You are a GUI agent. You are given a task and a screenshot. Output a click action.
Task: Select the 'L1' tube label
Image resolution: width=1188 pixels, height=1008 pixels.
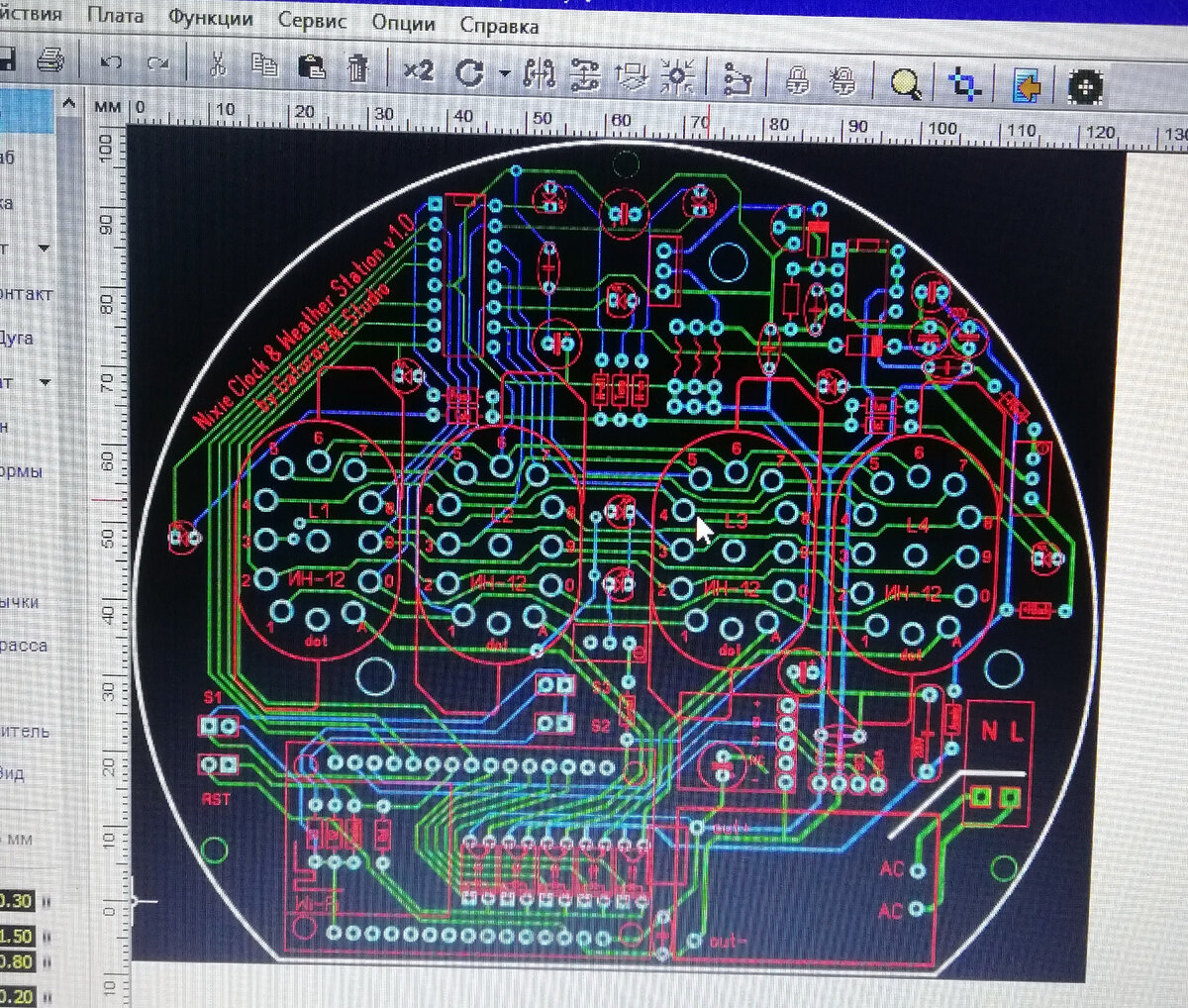319,512
